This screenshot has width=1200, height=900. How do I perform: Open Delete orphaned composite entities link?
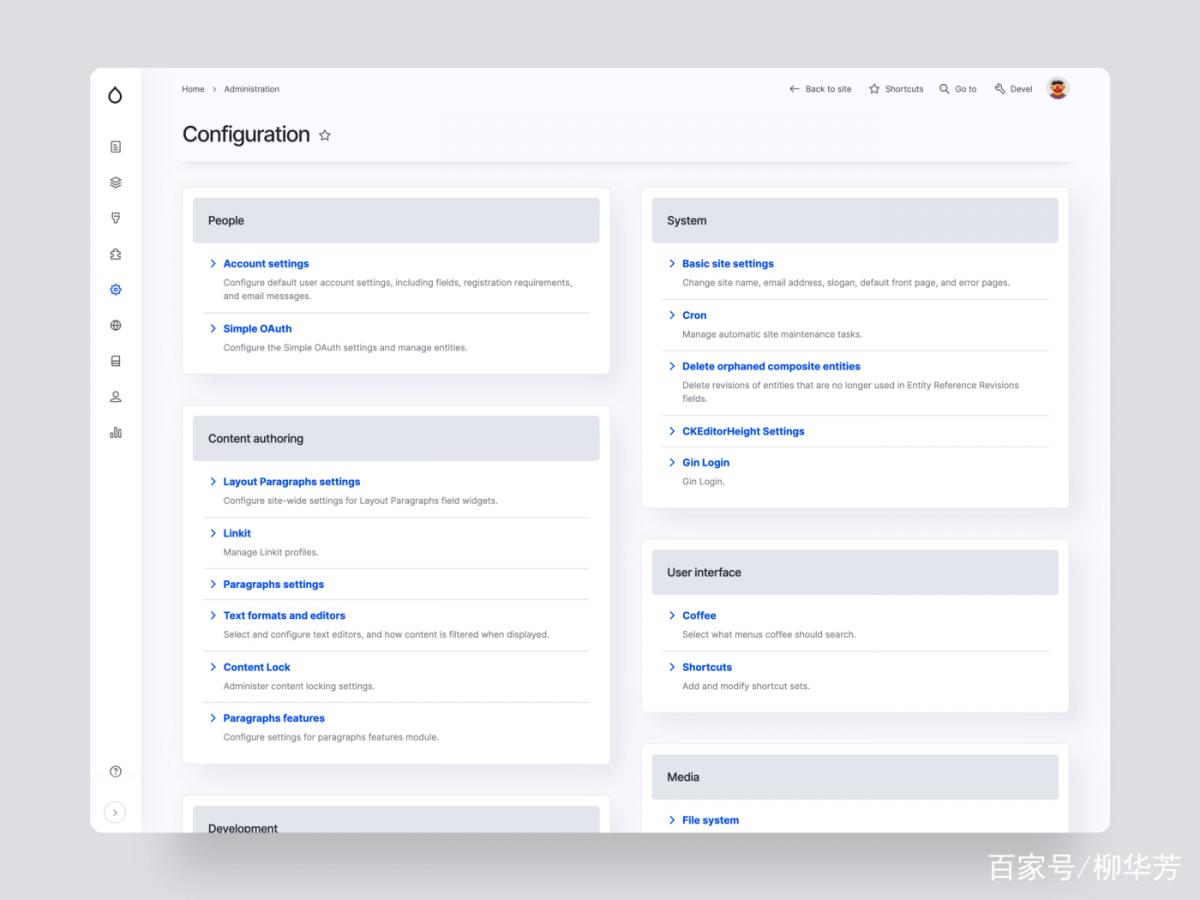771,366
